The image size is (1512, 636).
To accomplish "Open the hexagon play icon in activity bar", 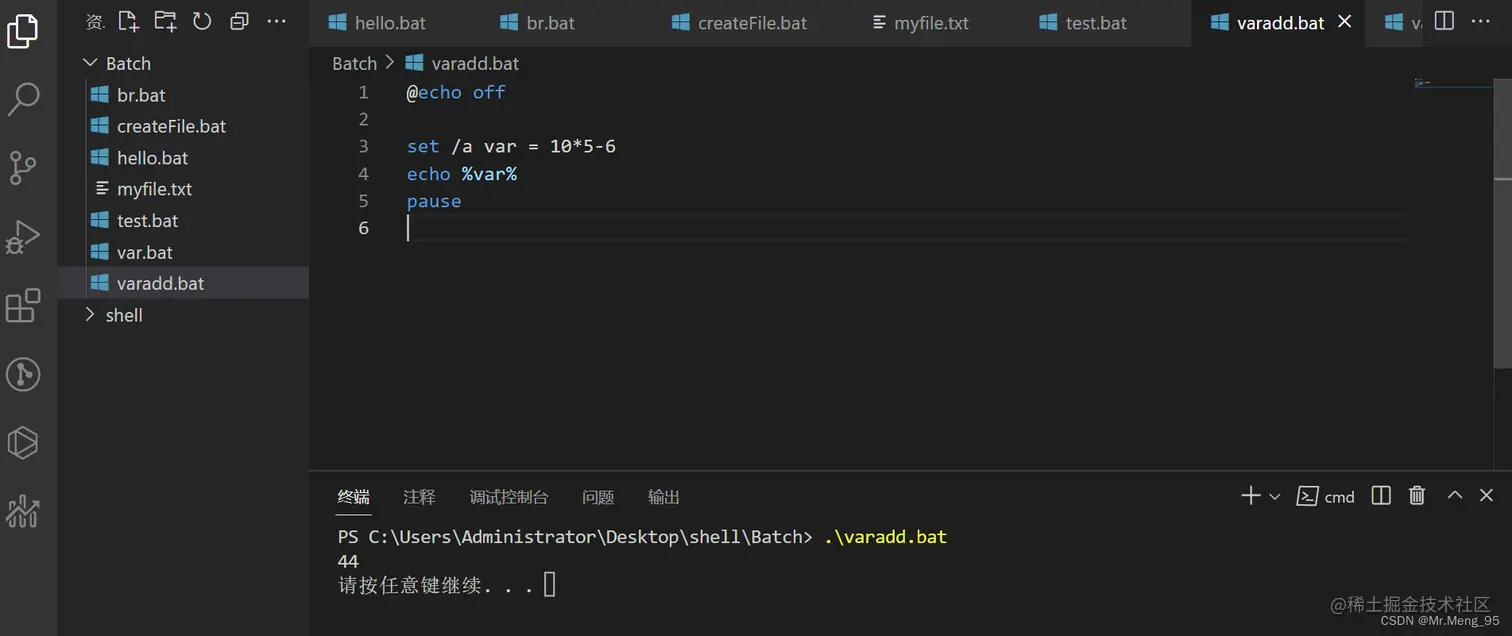I will coord(23,442).
